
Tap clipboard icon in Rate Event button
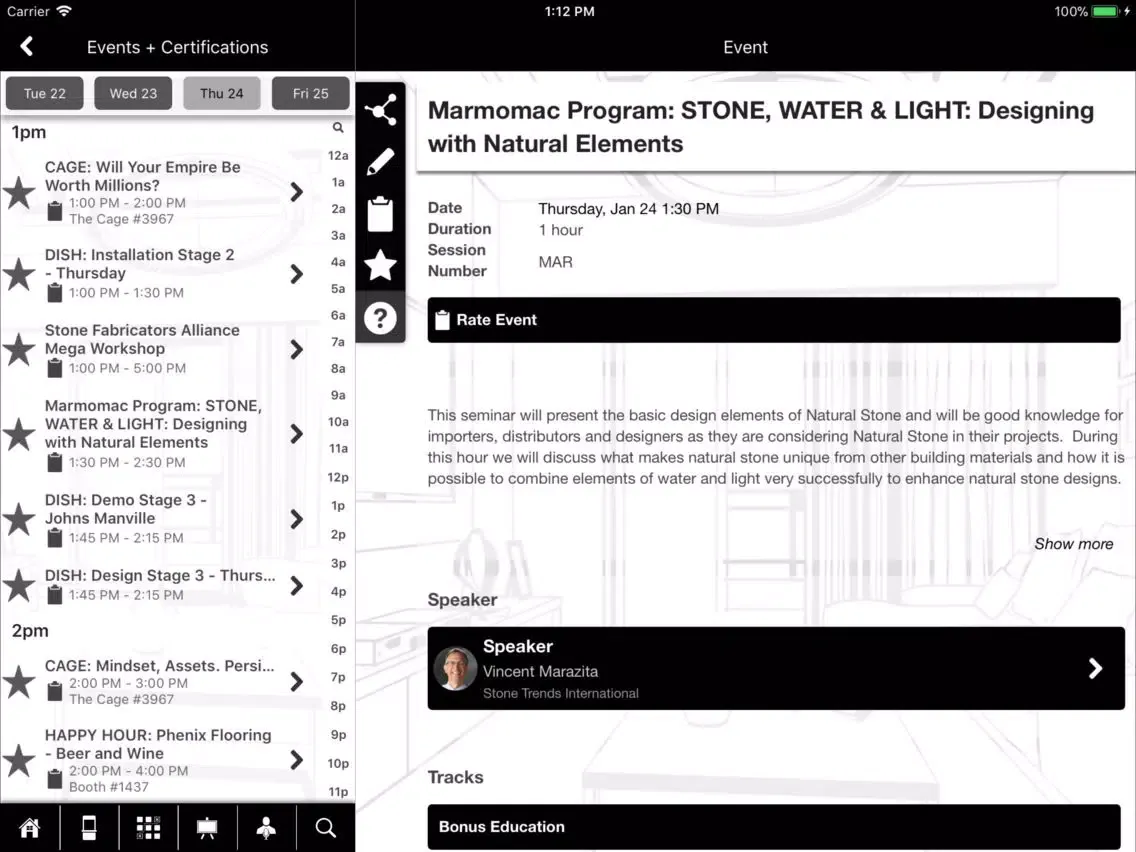click(x=442, y=320)
